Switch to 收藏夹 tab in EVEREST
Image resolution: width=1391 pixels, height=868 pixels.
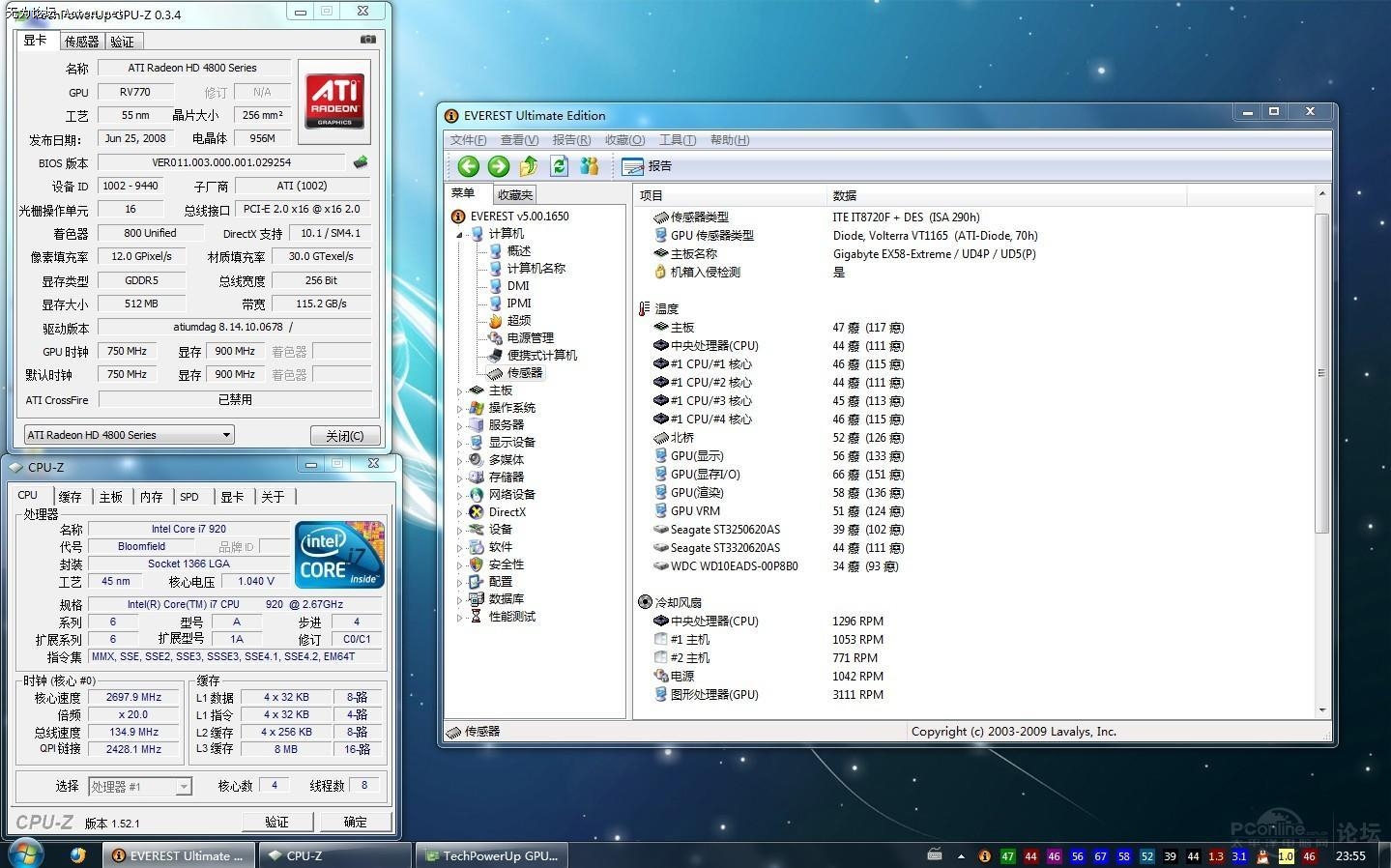pos(515,195)
